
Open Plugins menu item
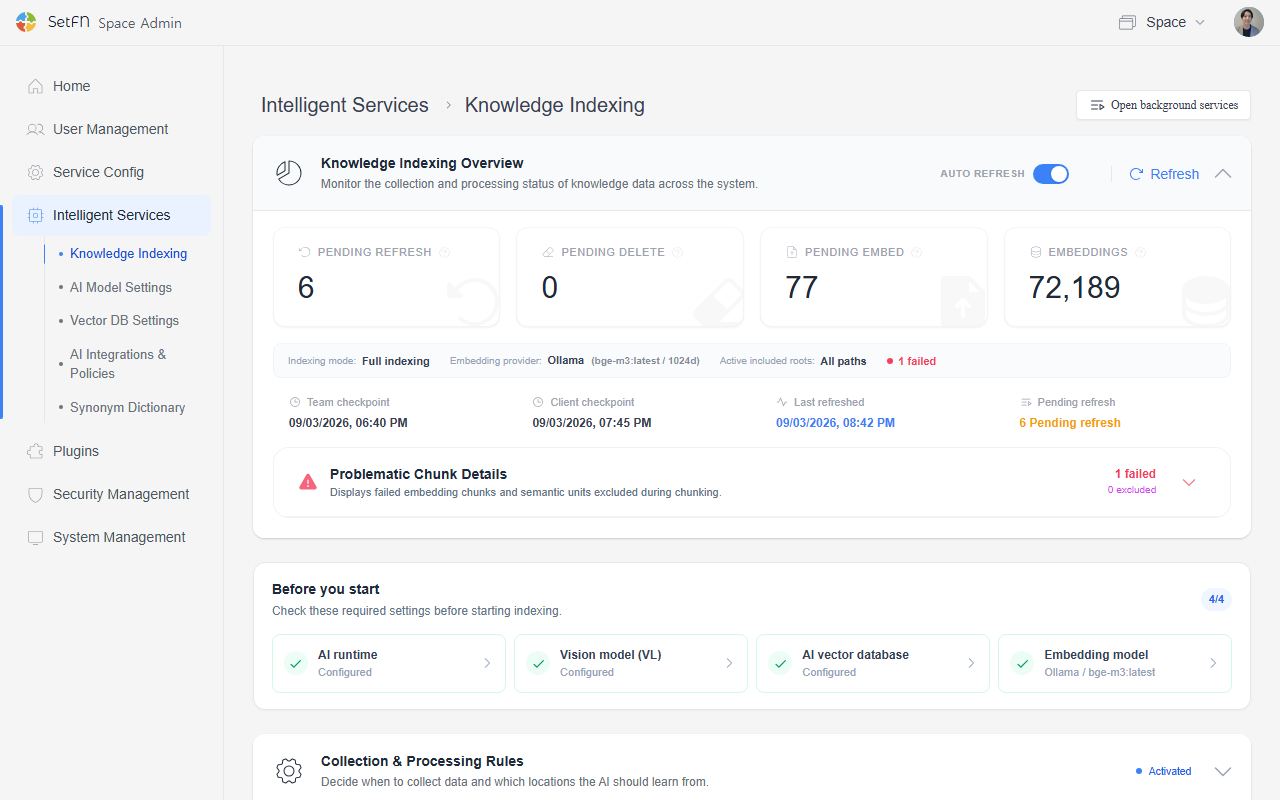pos(112,451)
